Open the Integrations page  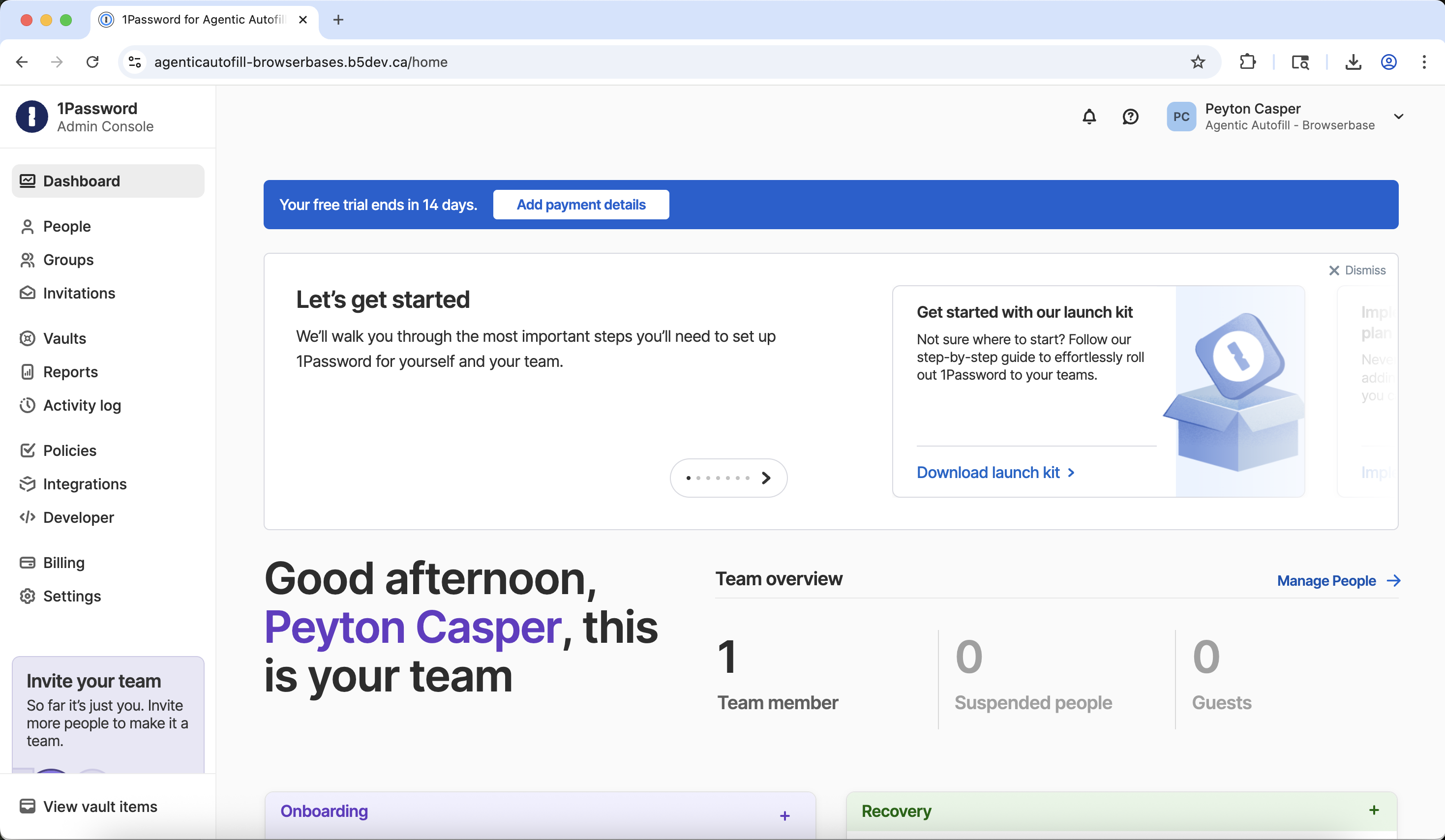tap(85, 484)
